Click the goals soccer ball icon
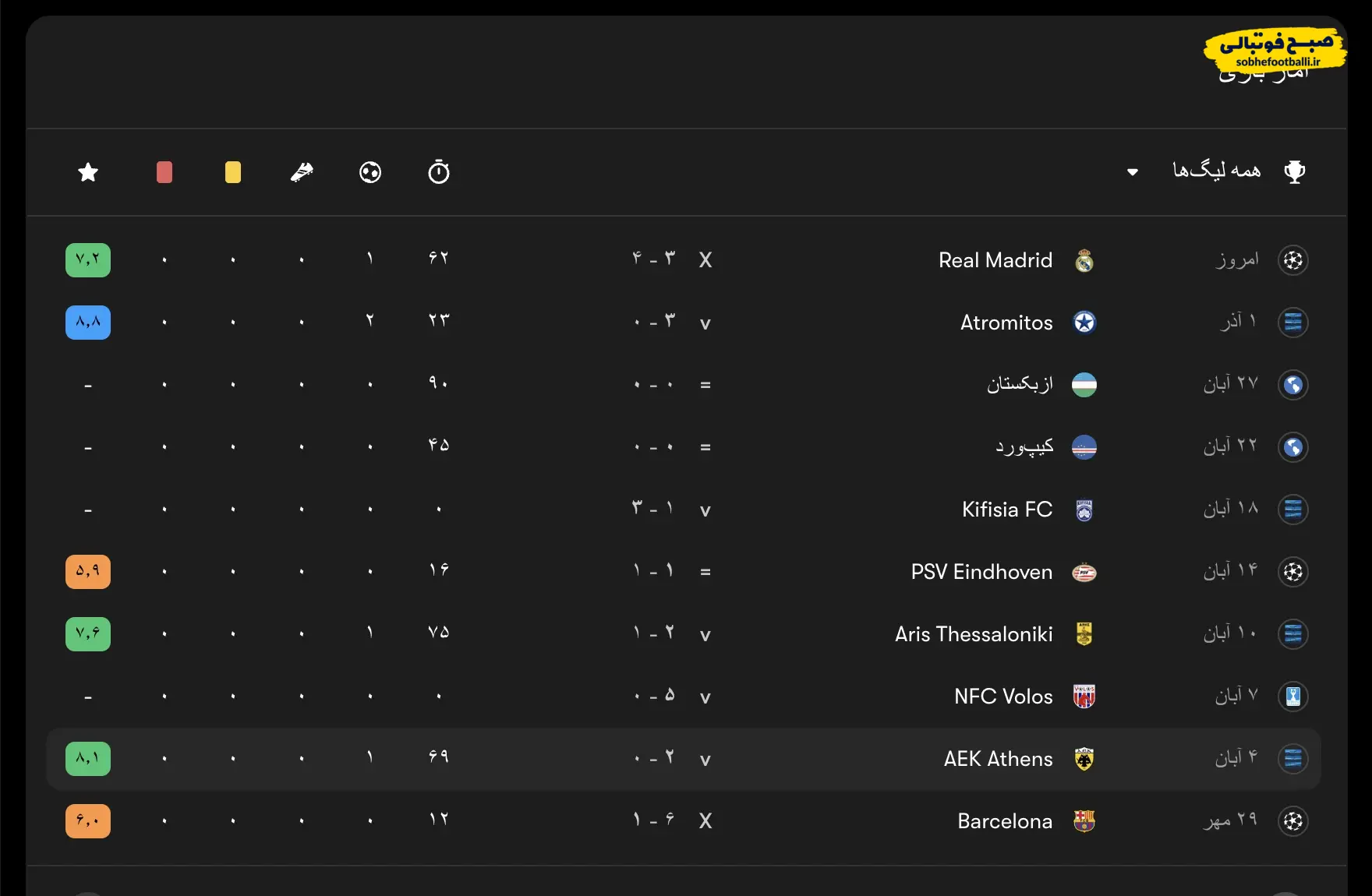The height and width of the screenshot is (896, 1372). point(370,172)
